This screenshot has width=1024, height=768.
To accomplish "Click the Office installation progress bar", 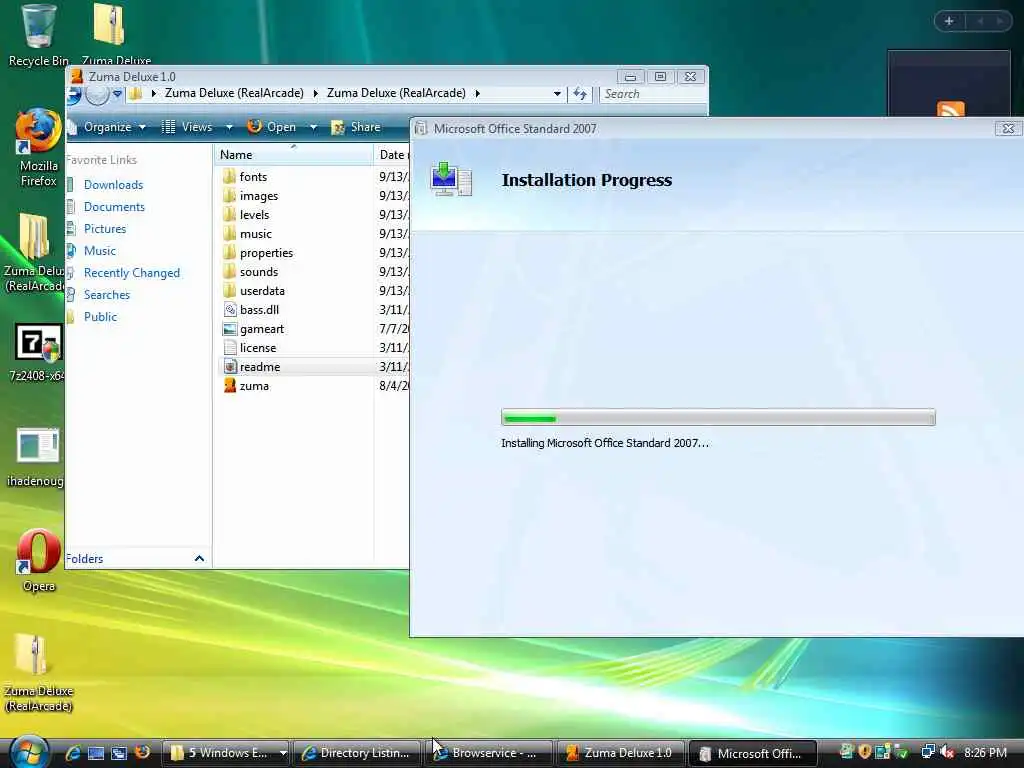I will click(x=718, y=417).
